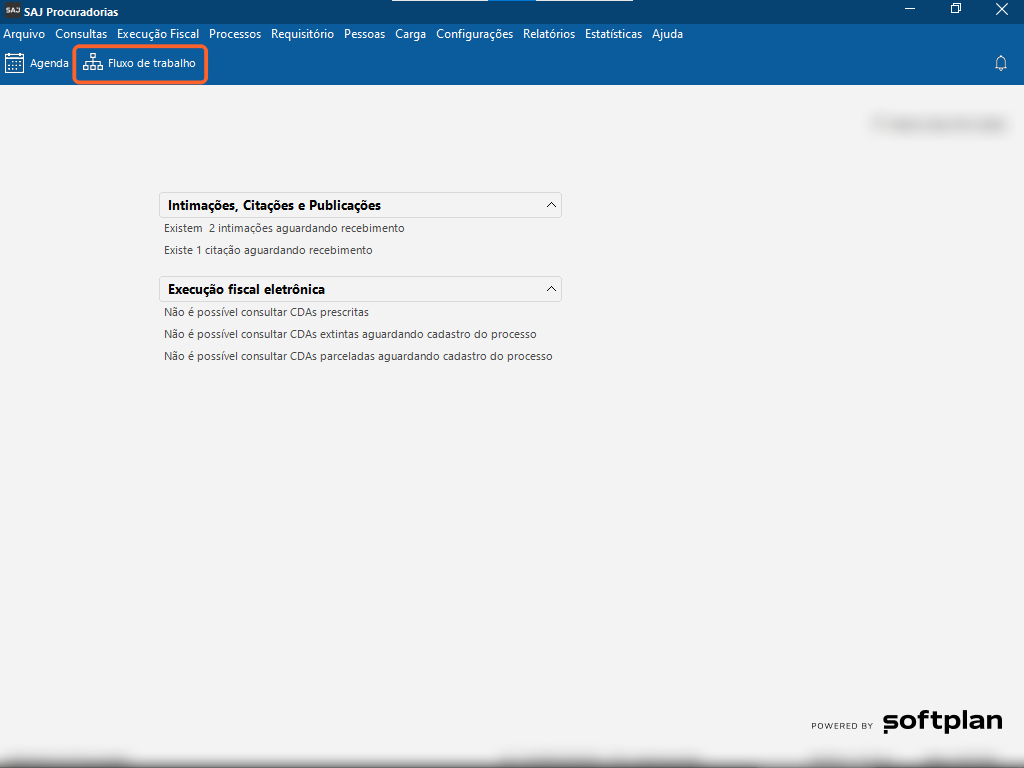The height and width of the screenshot is (768, 1024).
Task: Open the Carga menu
Action: pyautogui.click(x=410, y=34)
